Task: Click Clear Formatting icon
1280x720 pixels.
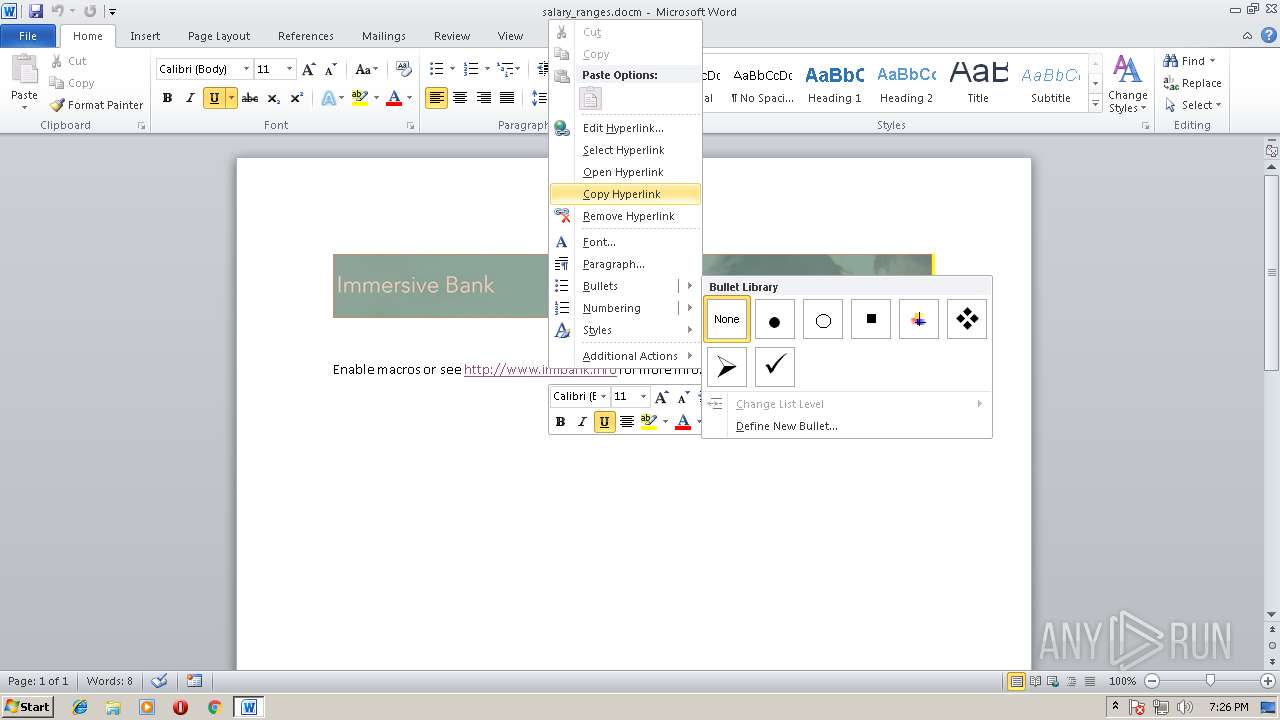Action: [x=404, y=69]
